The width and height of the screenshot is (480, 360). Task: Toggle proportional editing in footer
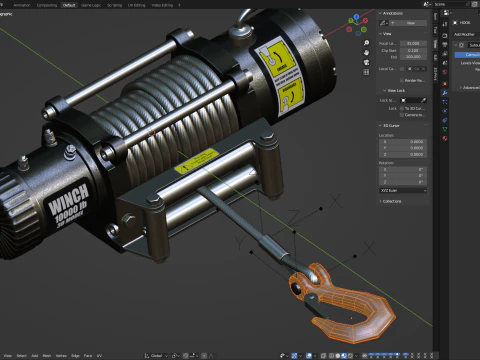204,356
